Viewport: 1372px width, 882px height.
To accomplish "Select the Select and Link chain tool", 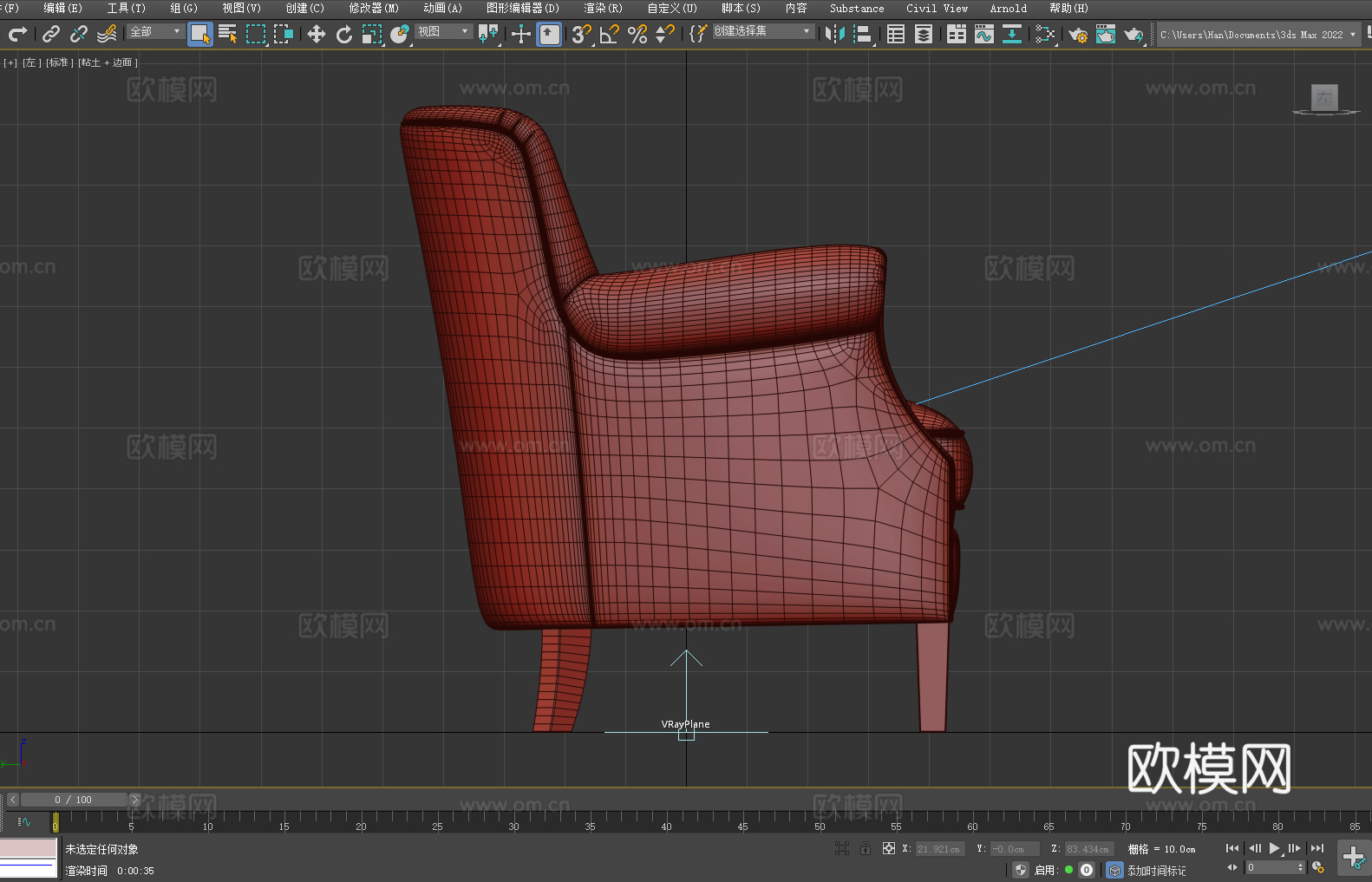I will [x=51, y=34].
